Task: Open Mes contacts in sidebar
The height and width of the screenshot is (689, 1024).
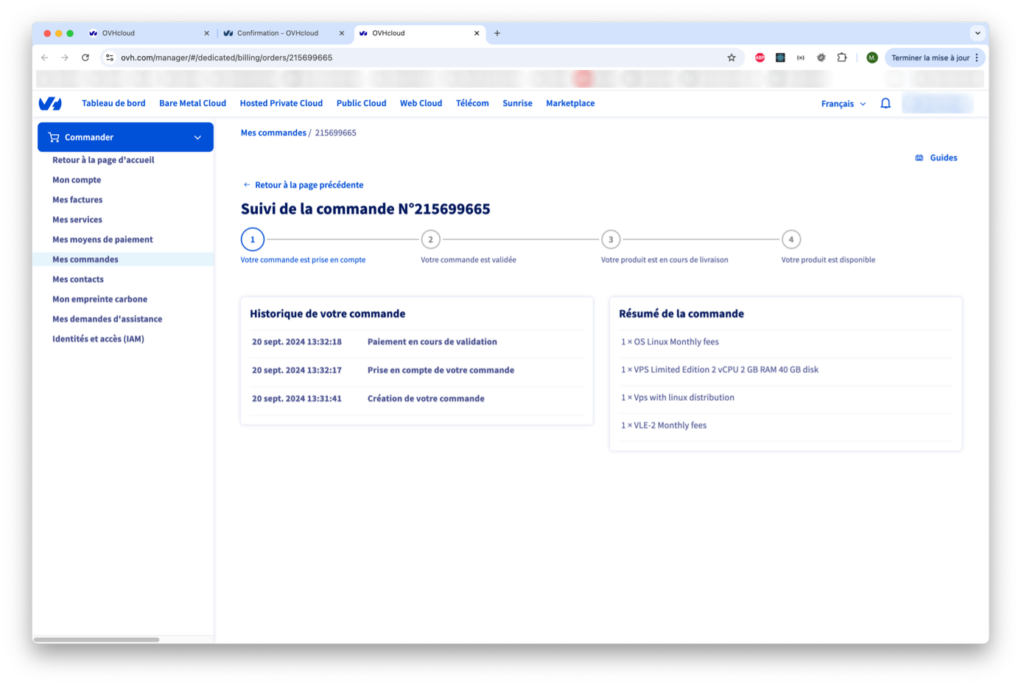Action: tap(78, 280)
